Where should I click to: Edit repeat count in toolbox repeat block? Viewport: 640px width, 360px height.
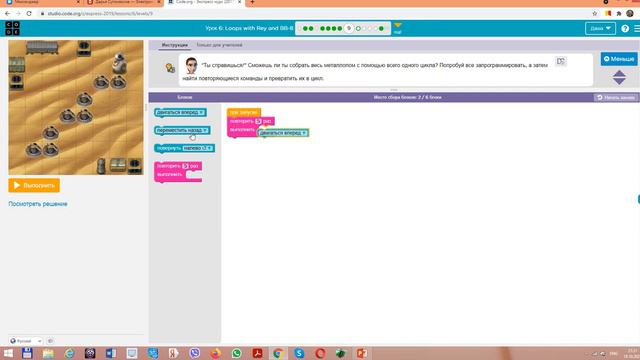click(185, 166)
